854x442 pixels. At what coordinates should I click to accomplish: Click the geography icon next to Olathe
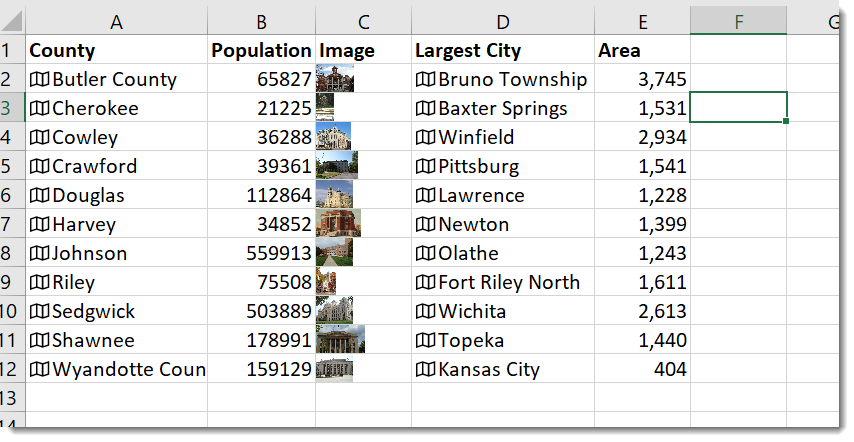(x=425, y=253)
